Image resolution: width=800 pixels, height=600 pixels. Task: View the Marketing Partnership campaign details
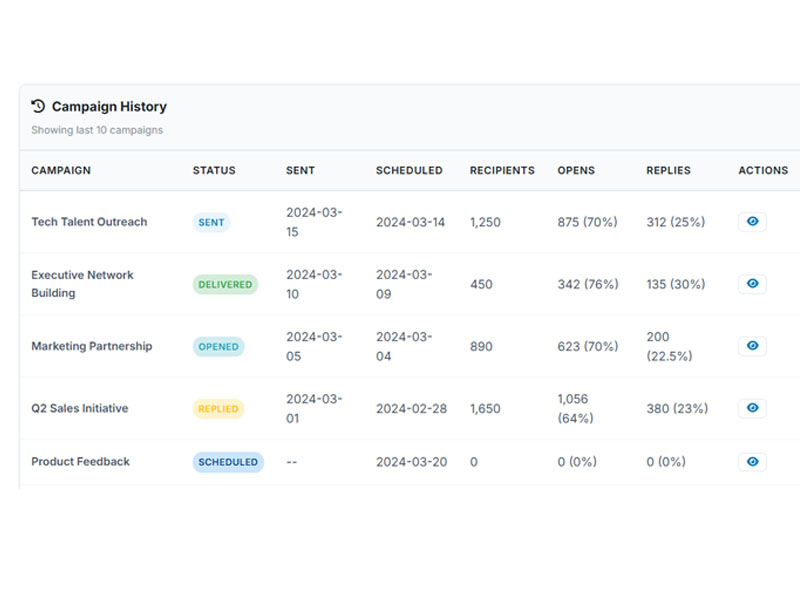pos(752,346)
